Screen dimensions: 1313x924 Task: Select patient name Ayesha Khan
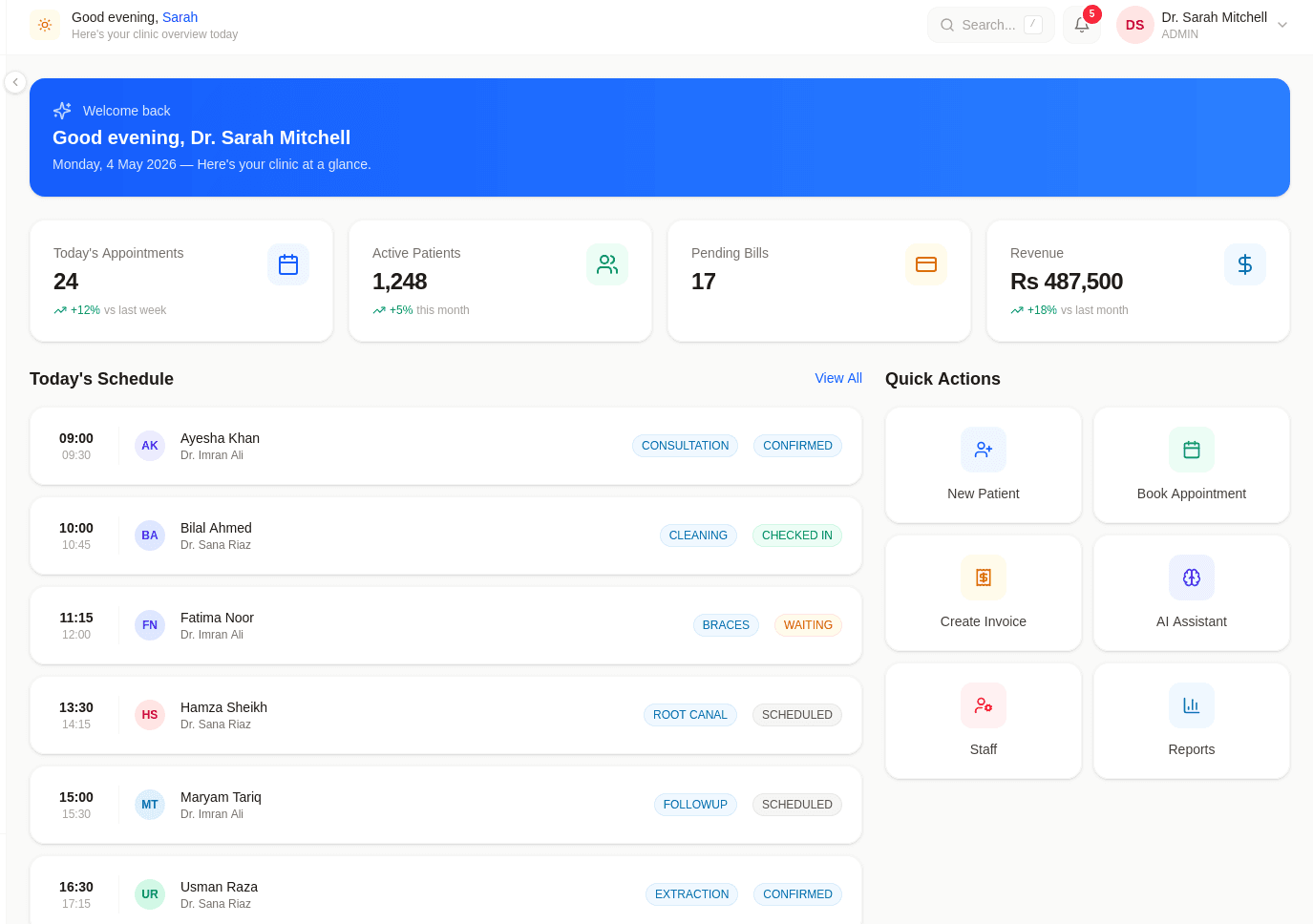(x=220, y=438)
